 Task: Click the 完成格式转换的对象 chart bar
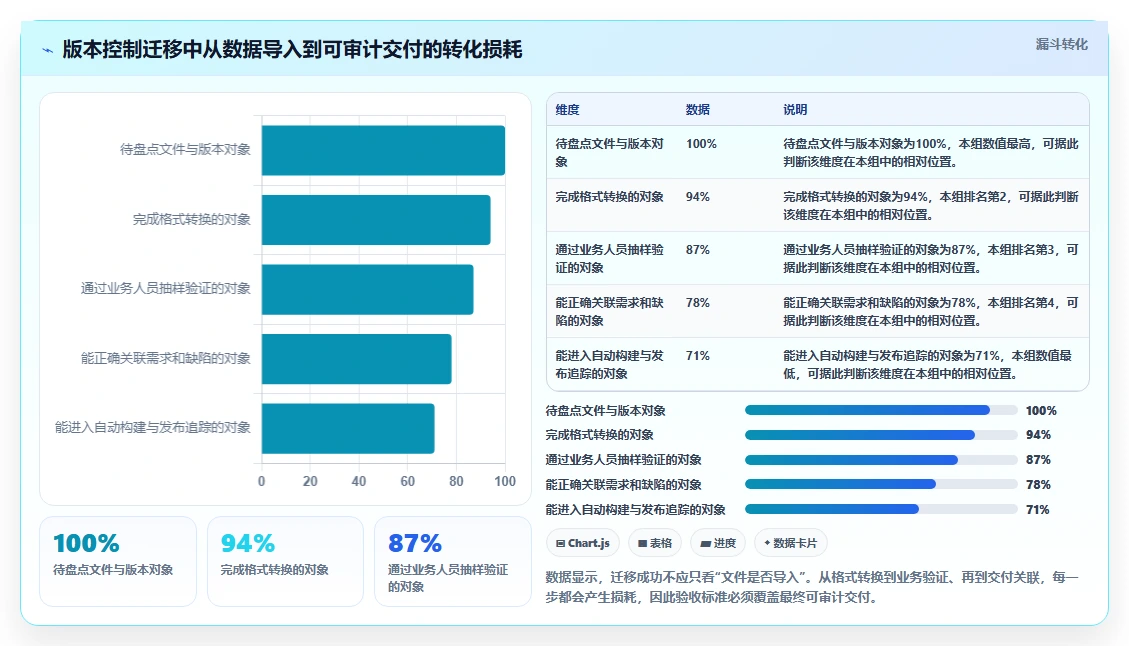[376, 220]
